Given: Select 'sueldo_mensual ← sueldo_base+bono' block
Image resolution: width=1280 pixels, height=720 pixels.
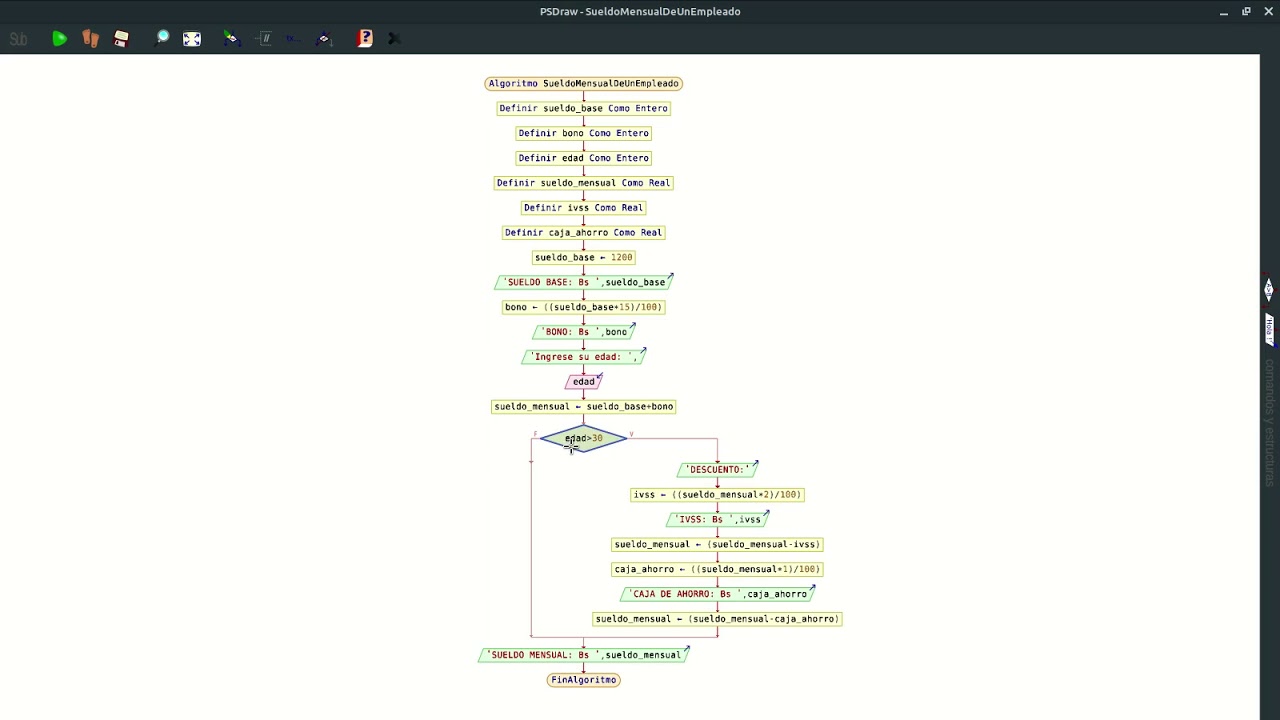Looking at the screenshot, I should click(584, 406).
